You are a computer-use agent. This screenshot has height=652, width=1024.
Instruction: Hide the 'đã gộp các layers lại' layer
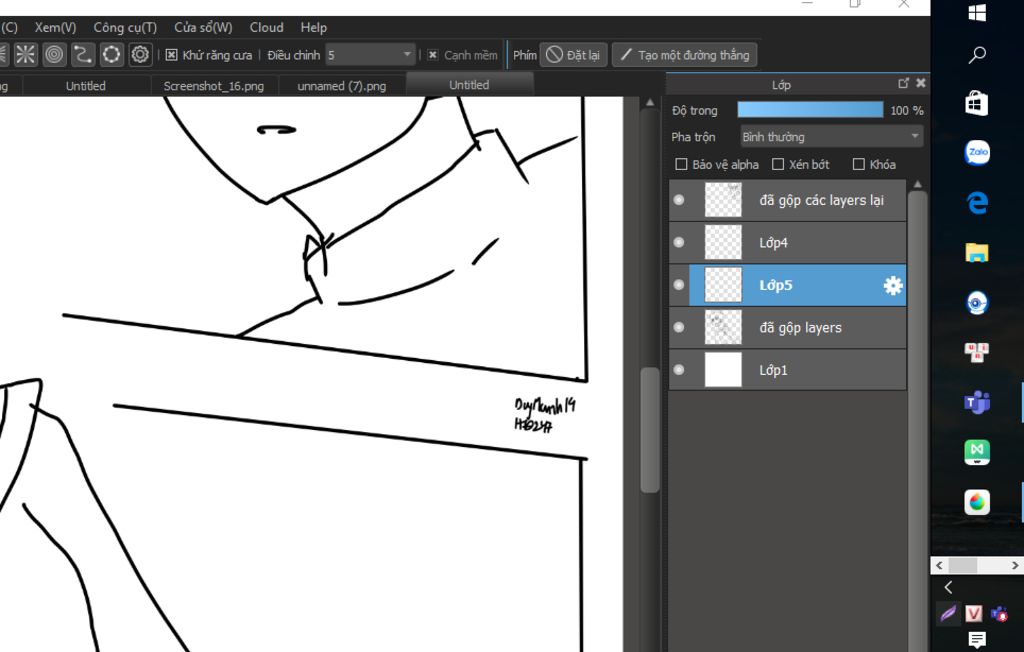[679, 200]
